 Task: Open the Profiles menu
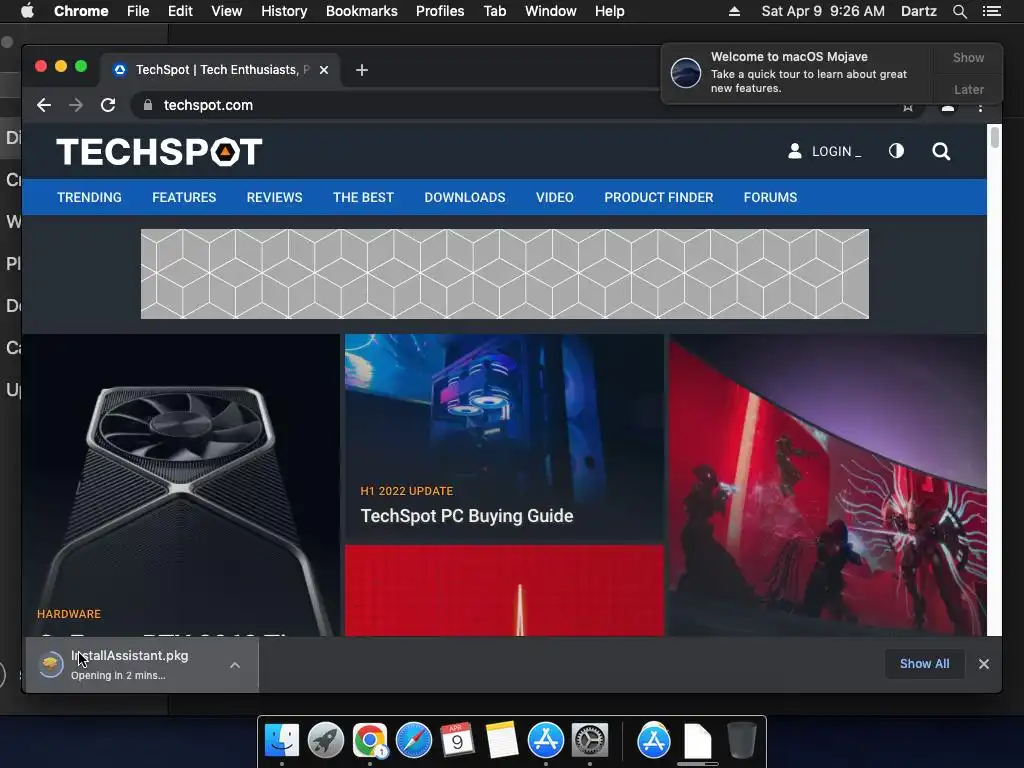[440, 11]
